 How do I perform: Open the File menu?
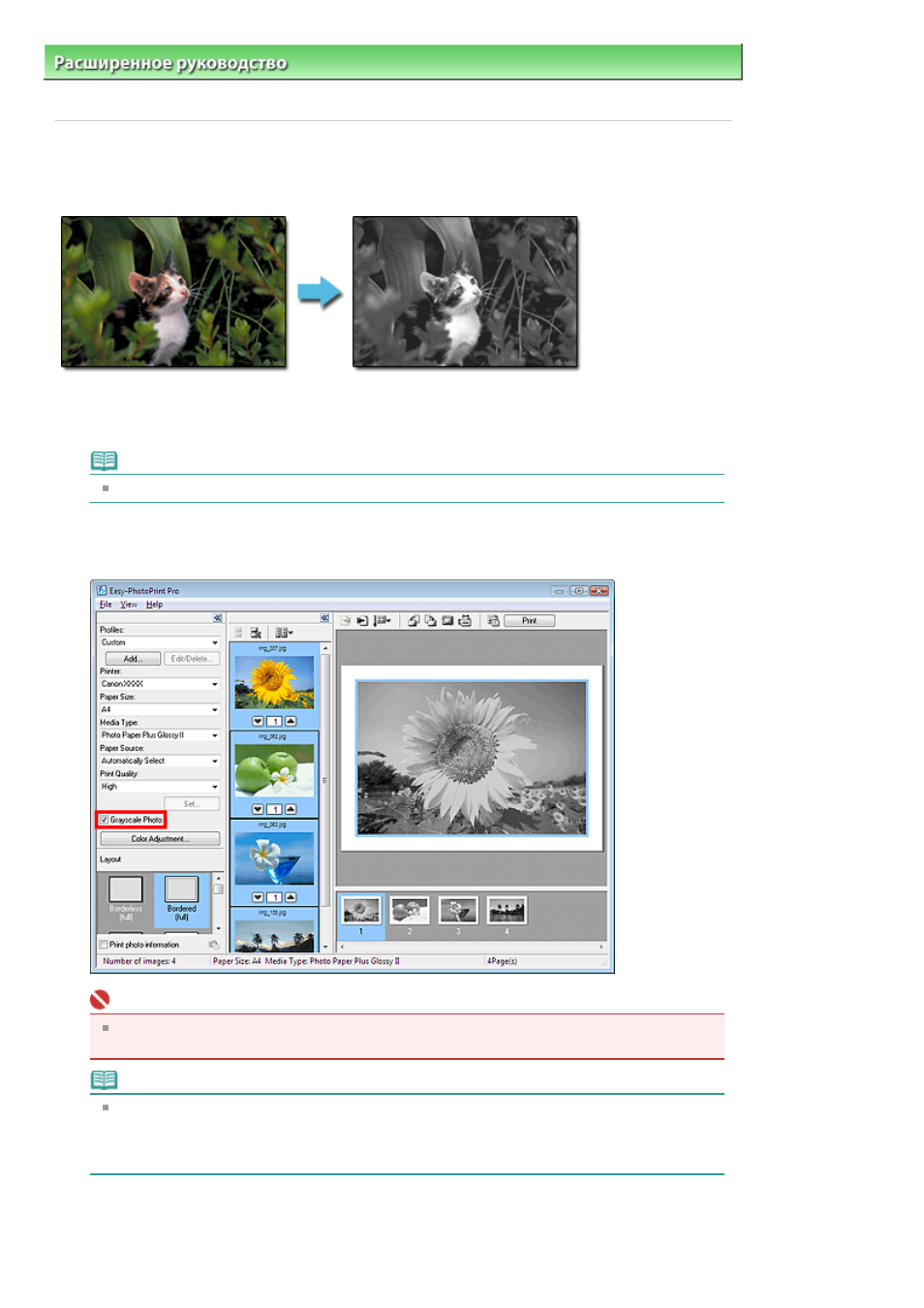(106, 605)
